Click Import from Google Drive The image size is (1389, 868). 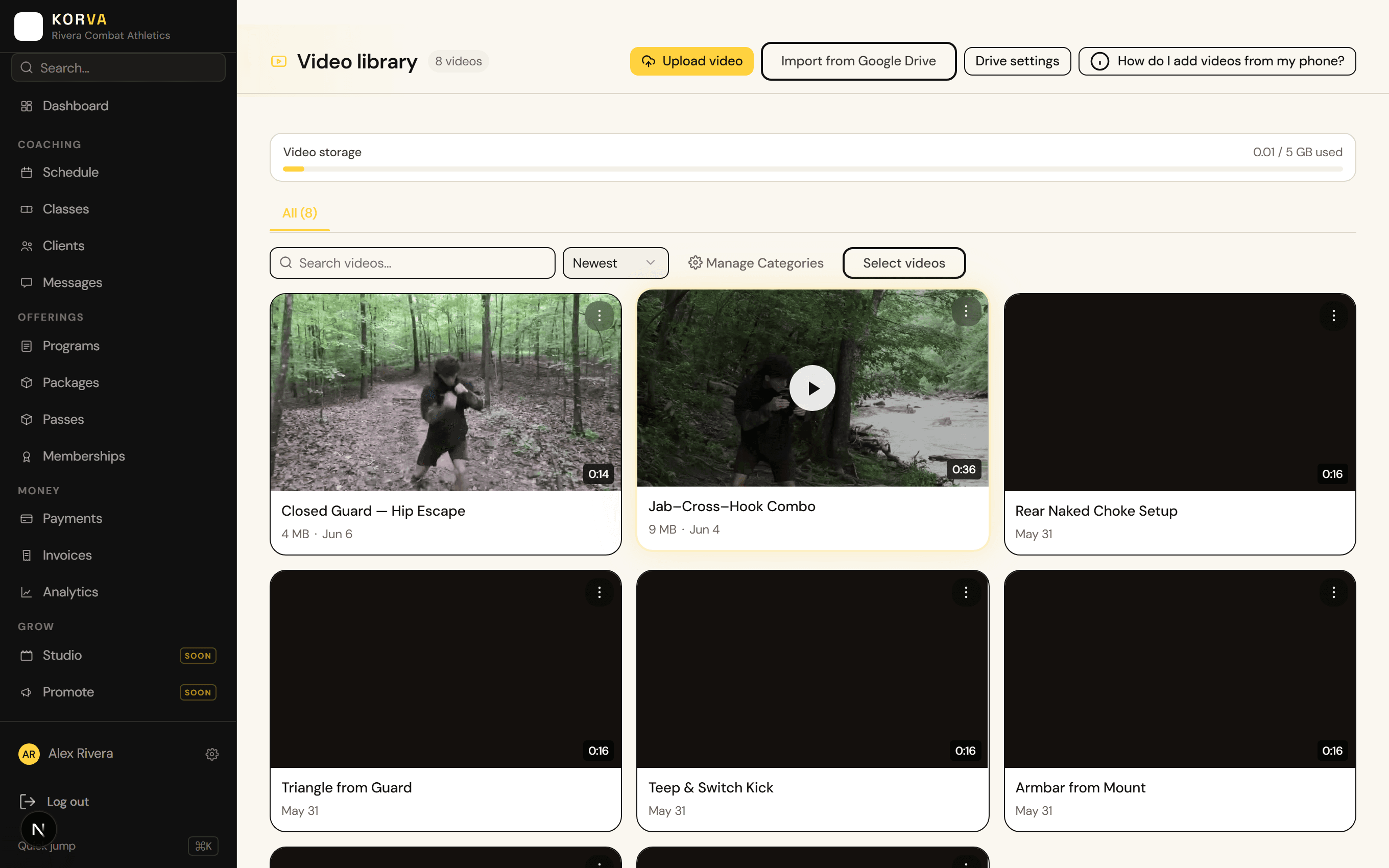tap(858, 61)
